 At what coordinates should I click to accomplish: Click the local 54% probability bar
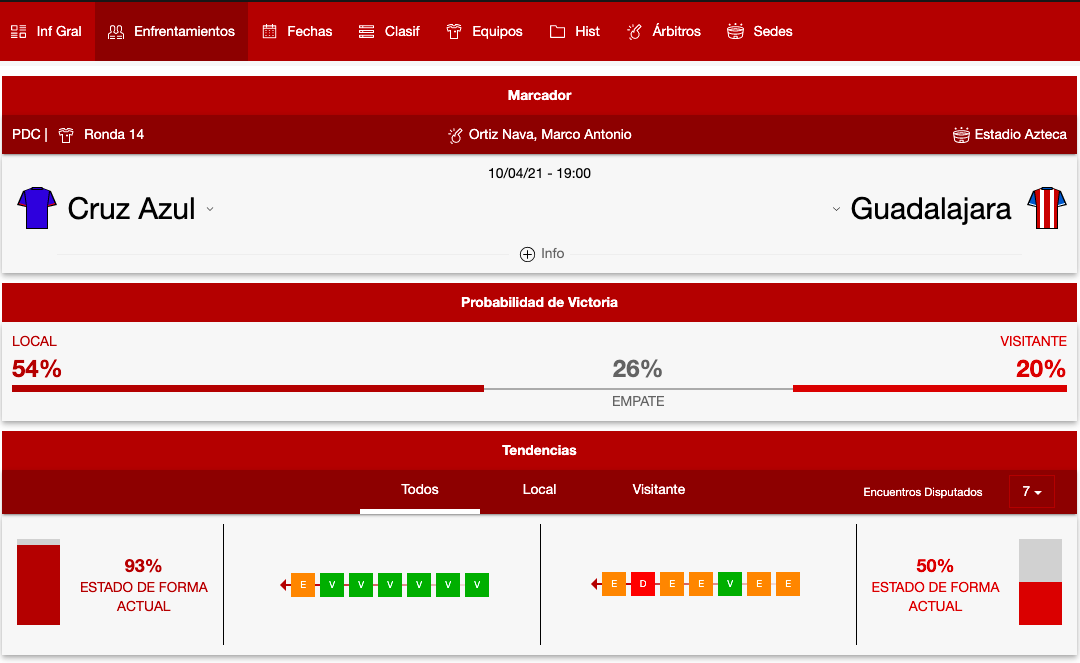pos(248,389)
